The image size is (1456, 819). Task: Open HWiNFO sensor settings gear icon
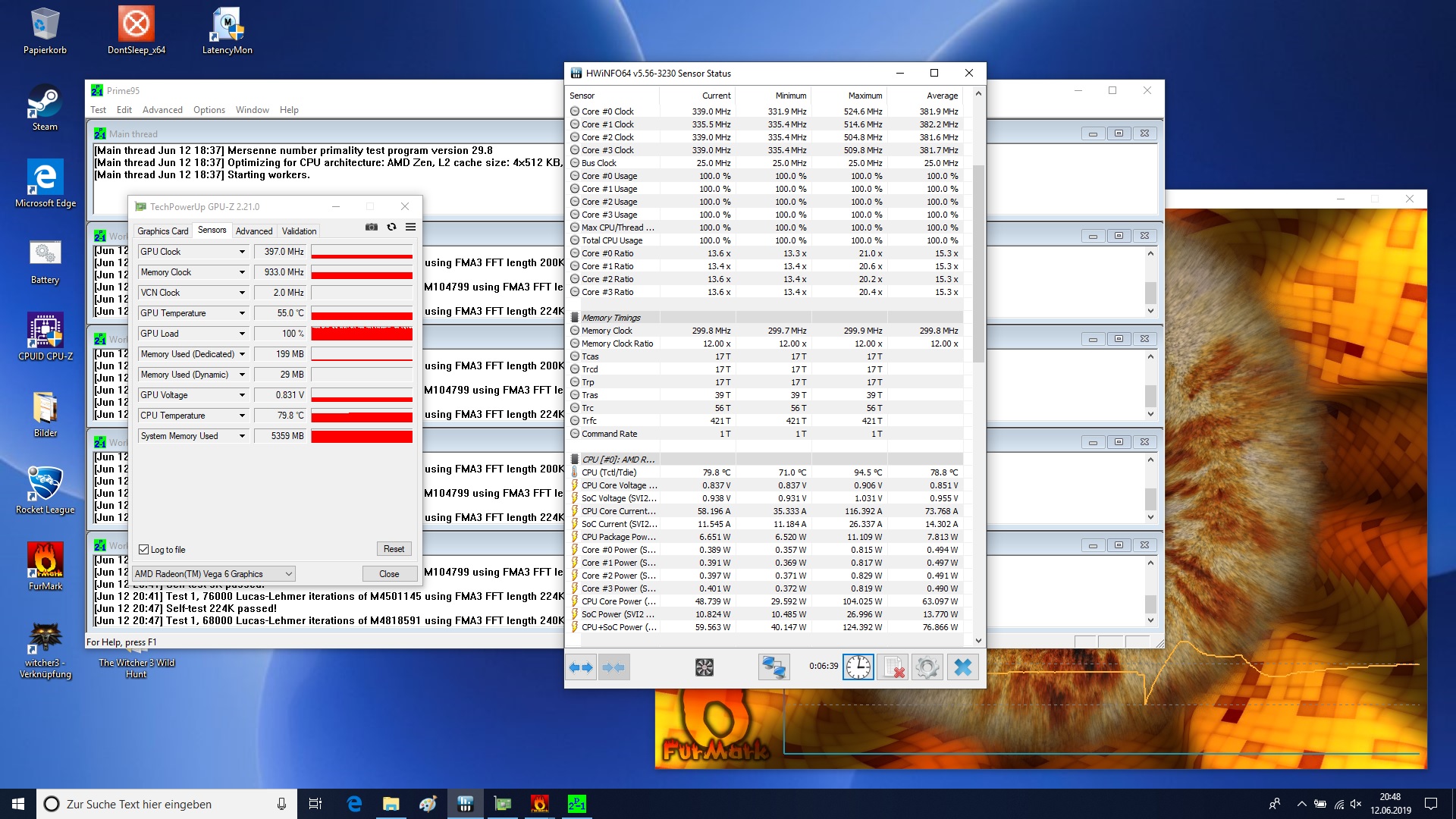927,667
